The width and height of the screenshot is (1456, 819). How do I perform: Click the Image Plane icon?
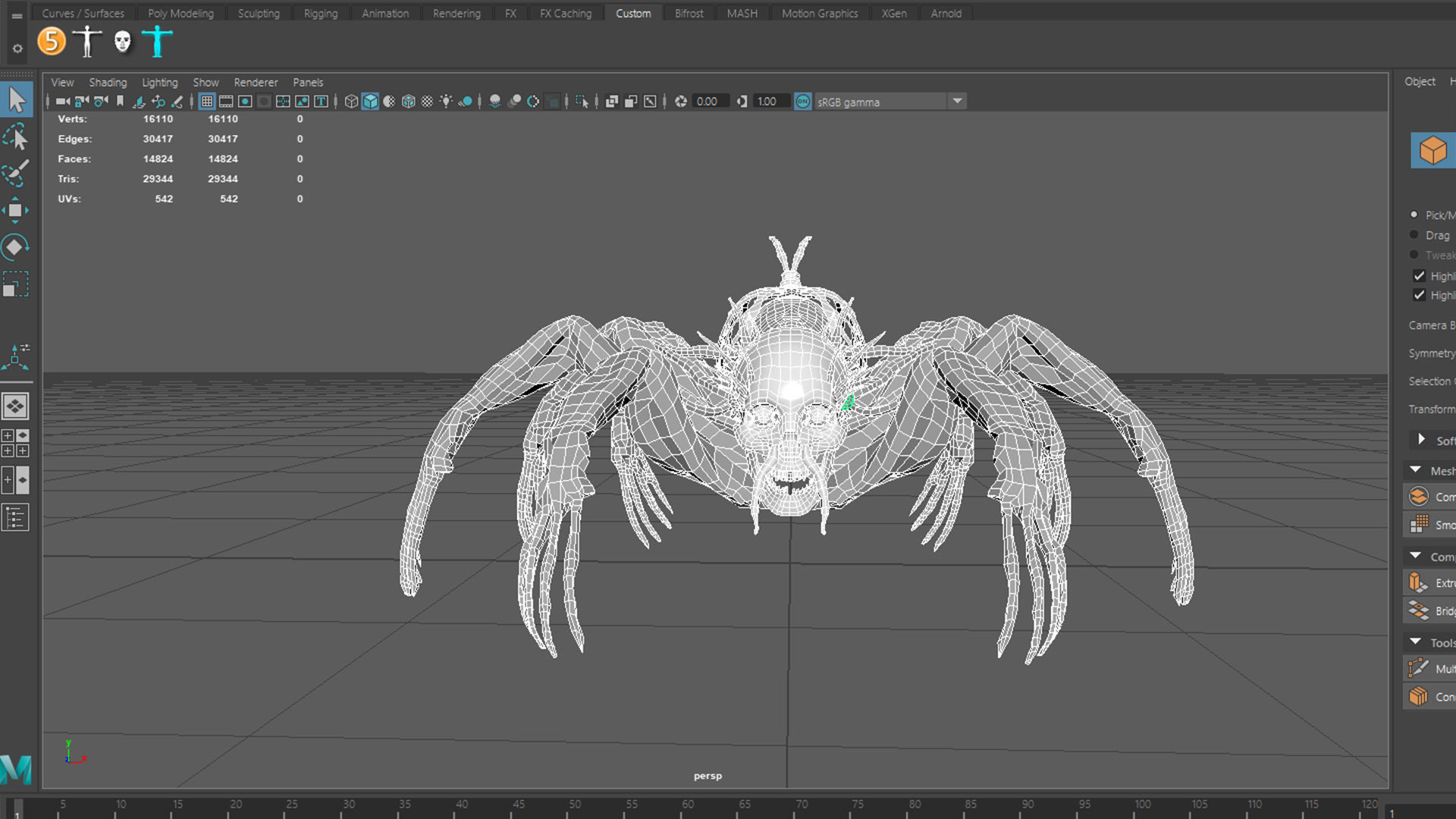point(139,102)
